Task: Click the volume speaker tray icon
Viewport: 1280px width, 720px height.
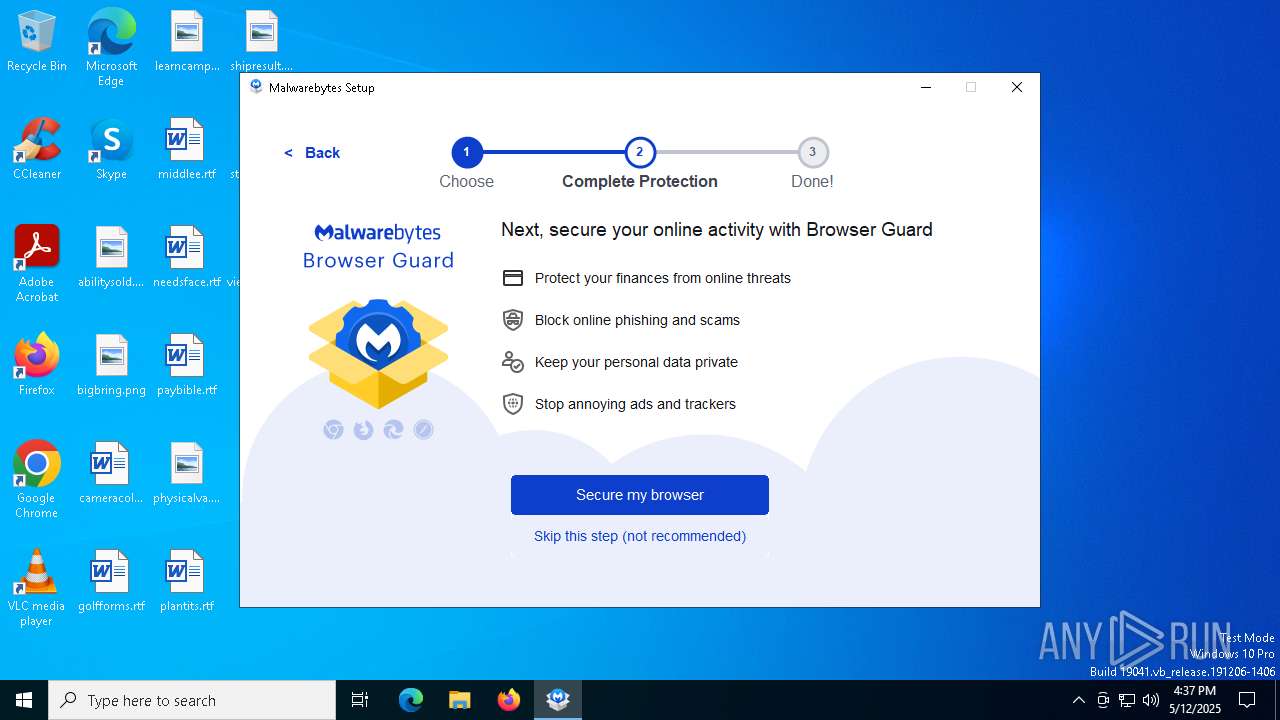Action: pyautogui.click(x=1151, y=700)
